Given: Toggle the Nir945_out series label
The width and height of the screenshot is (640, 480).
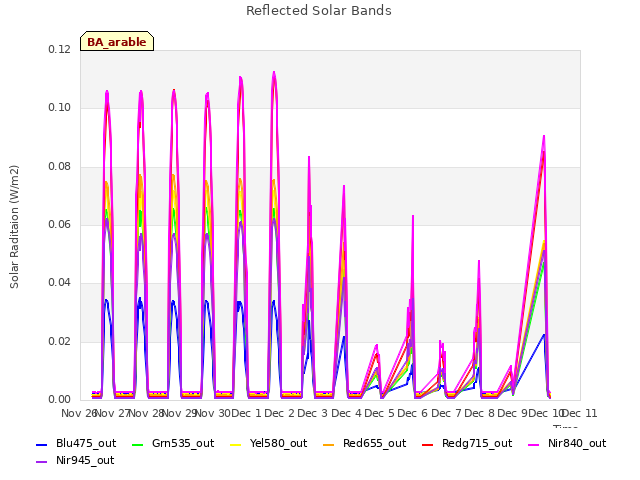Looking at the screenshot, I should click(x=85, y=460).
